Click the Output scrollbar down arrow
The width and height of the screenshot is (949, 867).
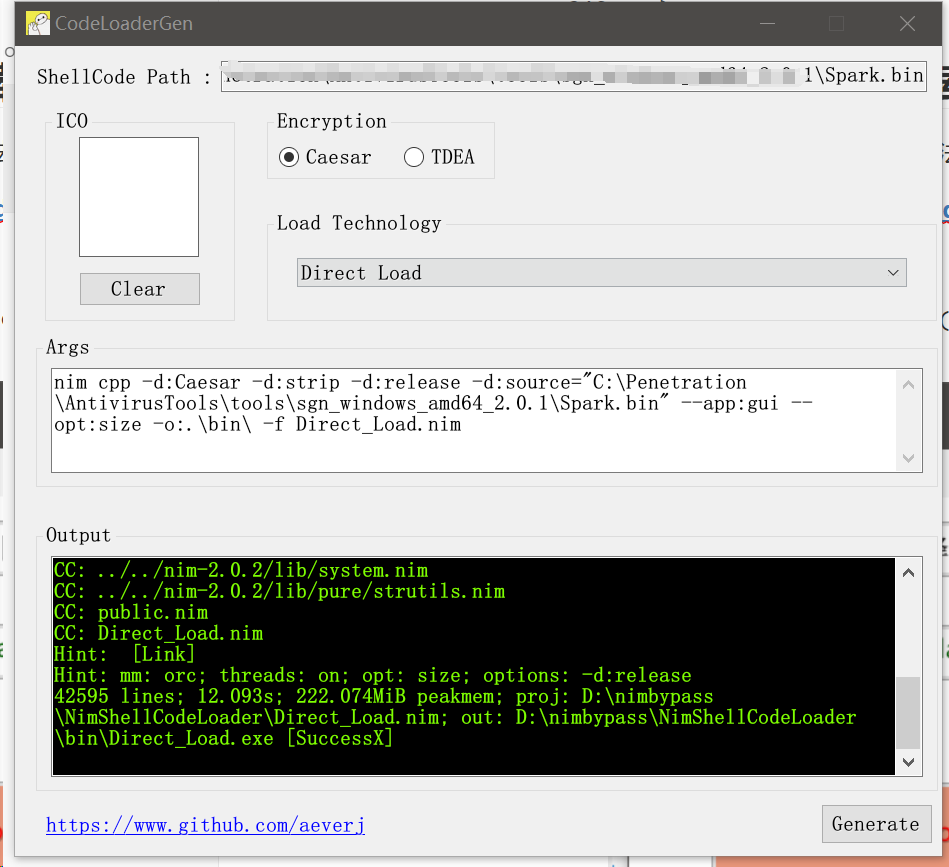908,762
